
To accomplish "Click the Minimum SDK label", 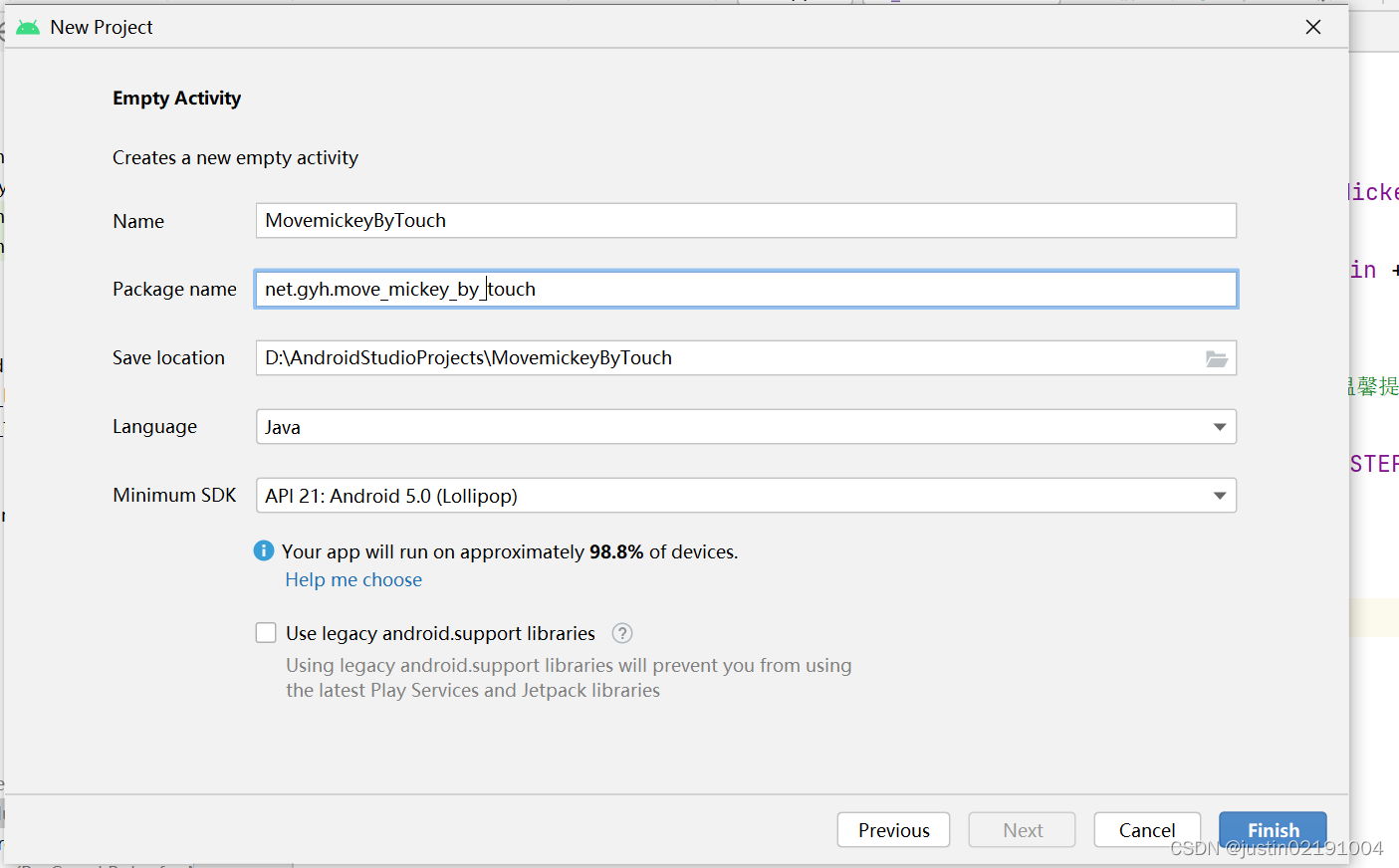I will coord(174,495).
